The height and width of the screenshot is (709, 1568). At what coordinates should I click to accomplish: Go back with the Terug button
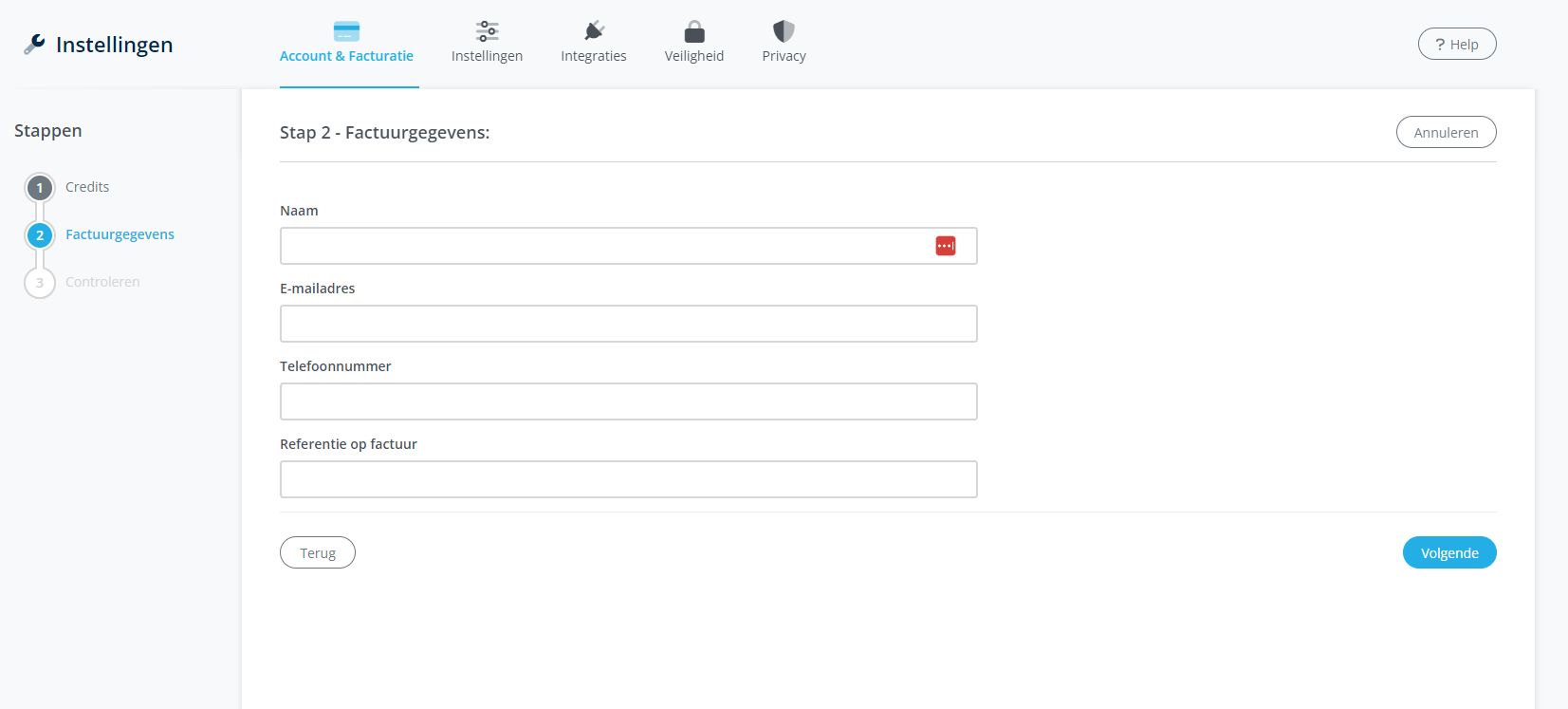click(318, 552)
